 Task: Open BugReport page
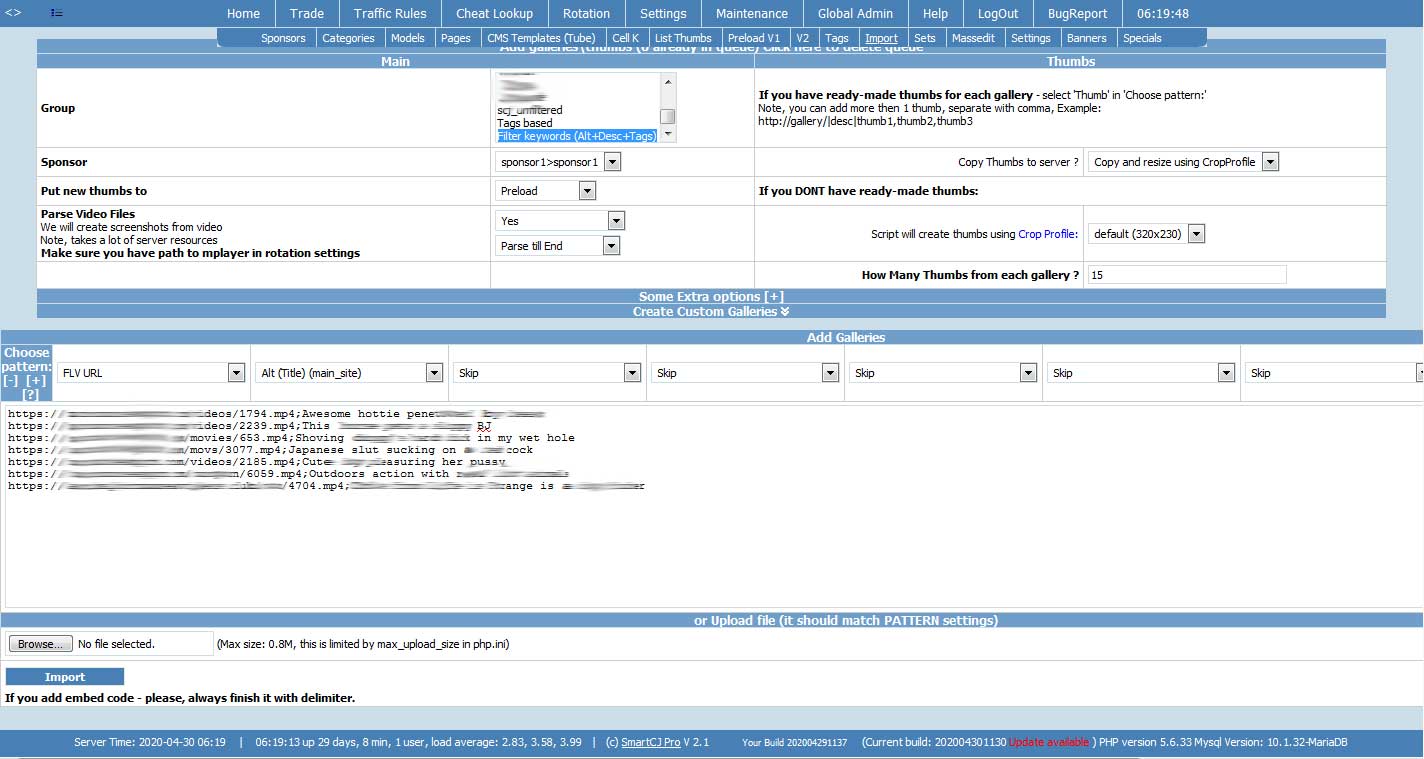(x=1078, y=13)
